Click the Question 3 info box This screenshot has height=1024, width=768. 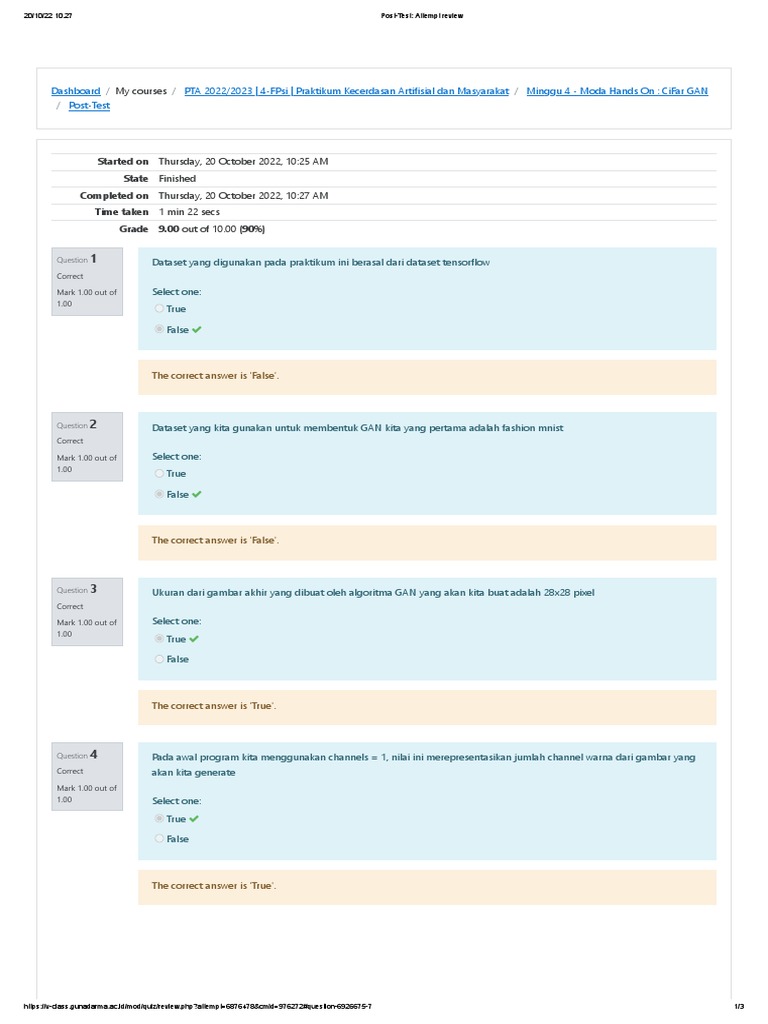[x=87, y=611]
